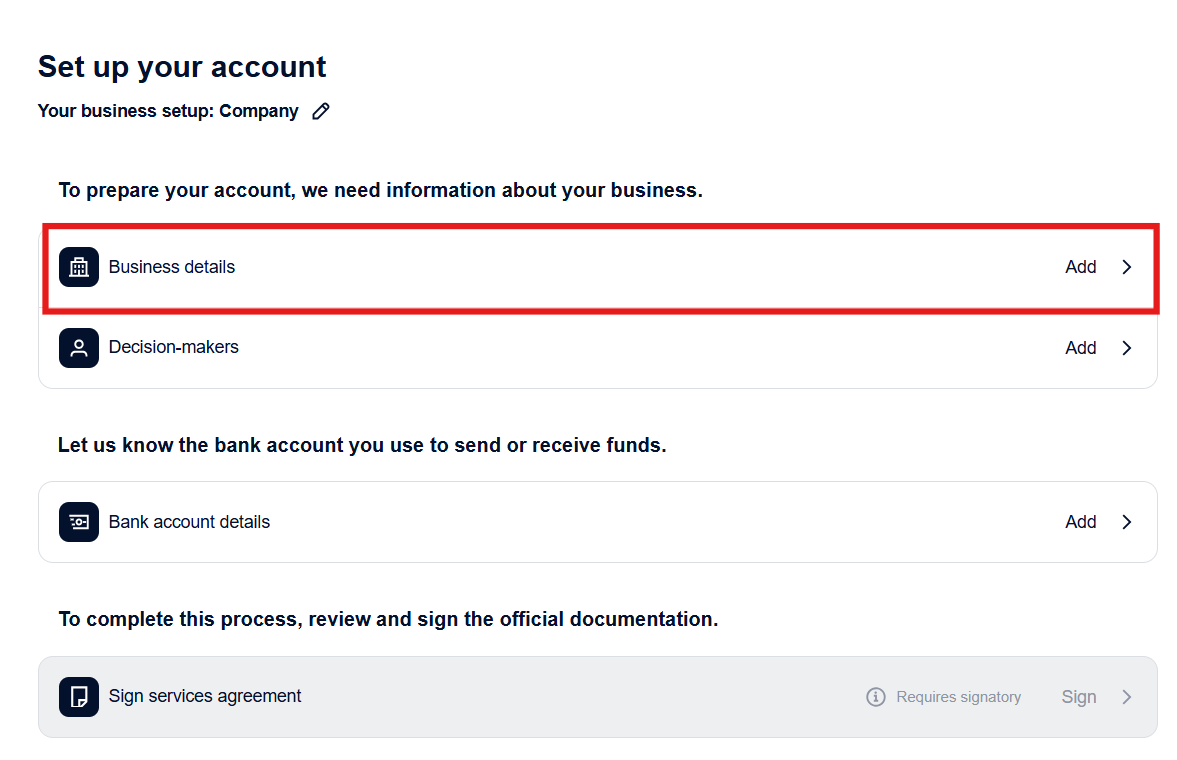The height and width of the screenshot is (760, 1177).
Task: Click the info icon beside Requires signatory
Action: pos(875,697)
